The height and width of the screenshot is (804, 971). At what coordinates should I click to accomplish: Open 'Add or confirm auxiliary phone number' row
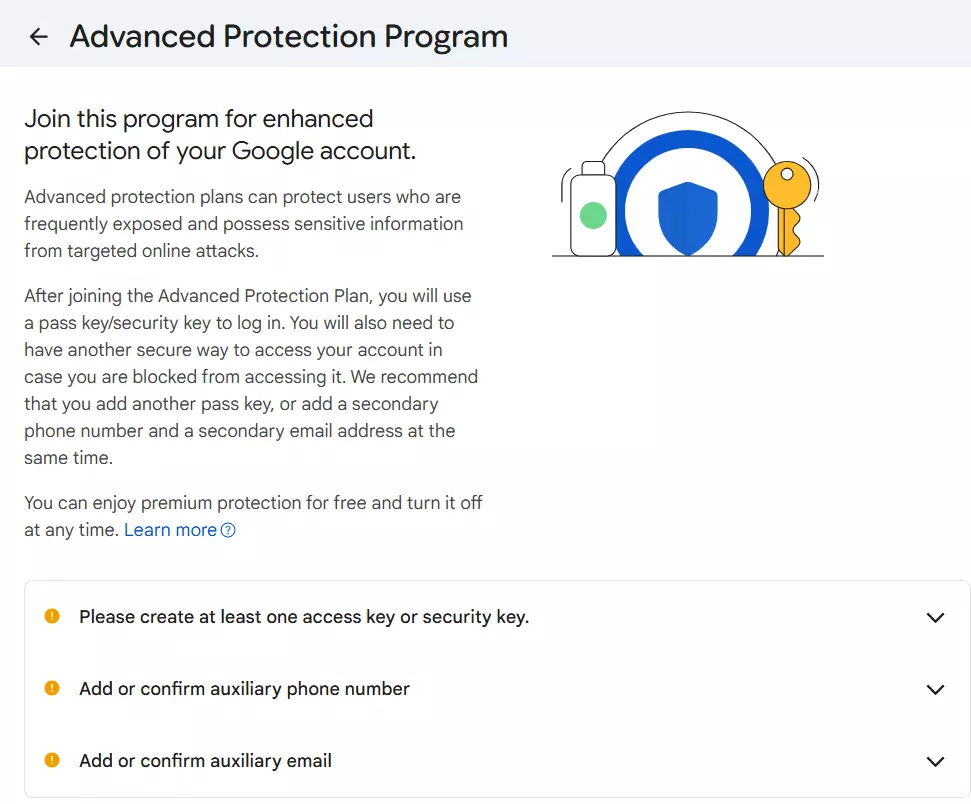click(x=244, y=689)
